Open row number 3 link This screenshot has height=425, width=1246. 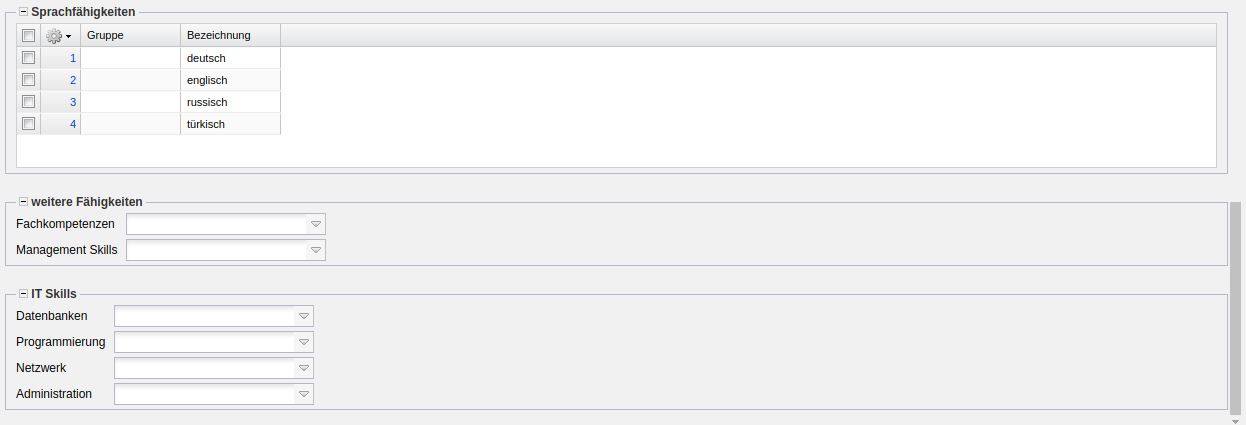(x=73, y=102)
